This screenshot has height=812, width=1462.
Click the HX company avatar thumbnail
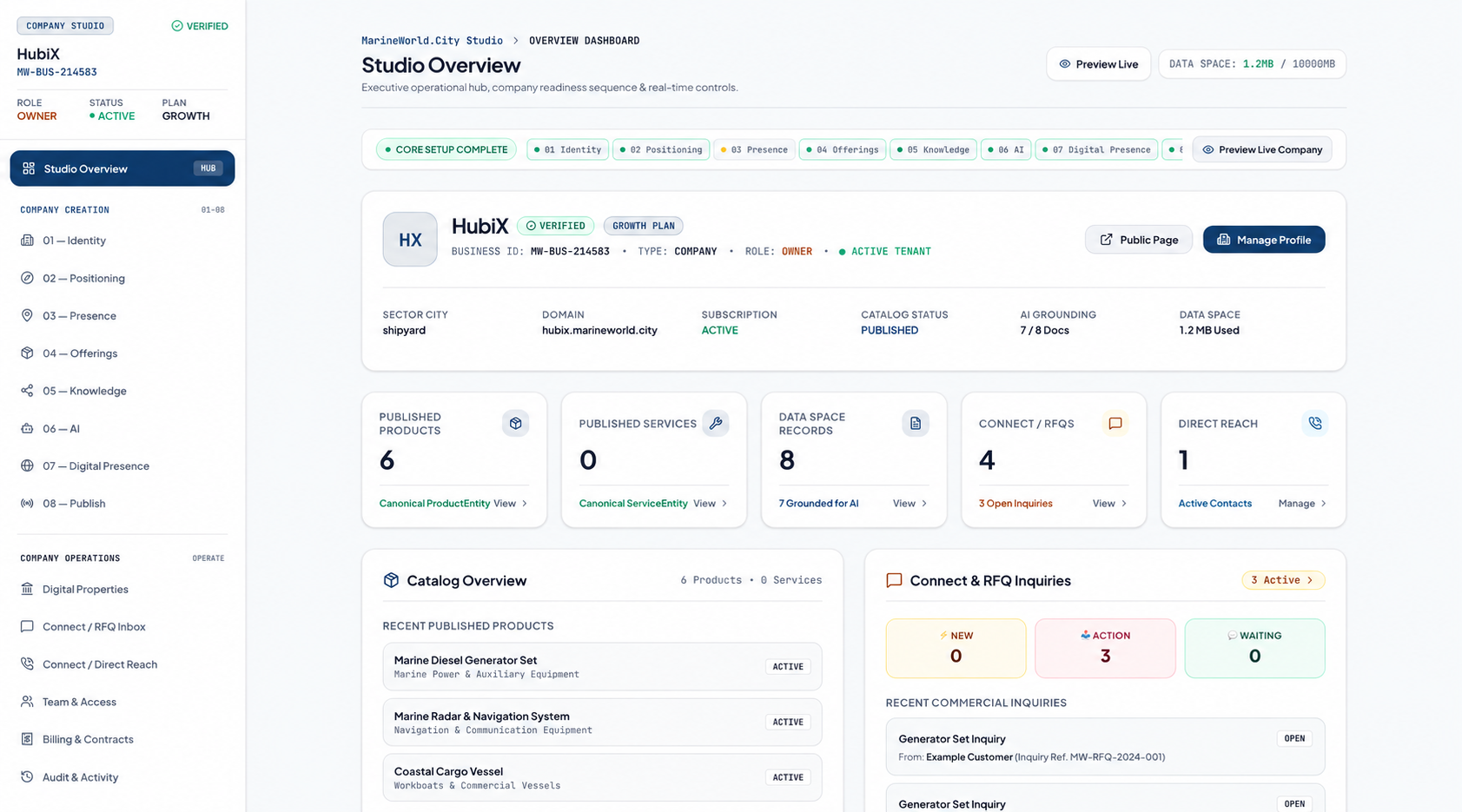coord(410,239)
